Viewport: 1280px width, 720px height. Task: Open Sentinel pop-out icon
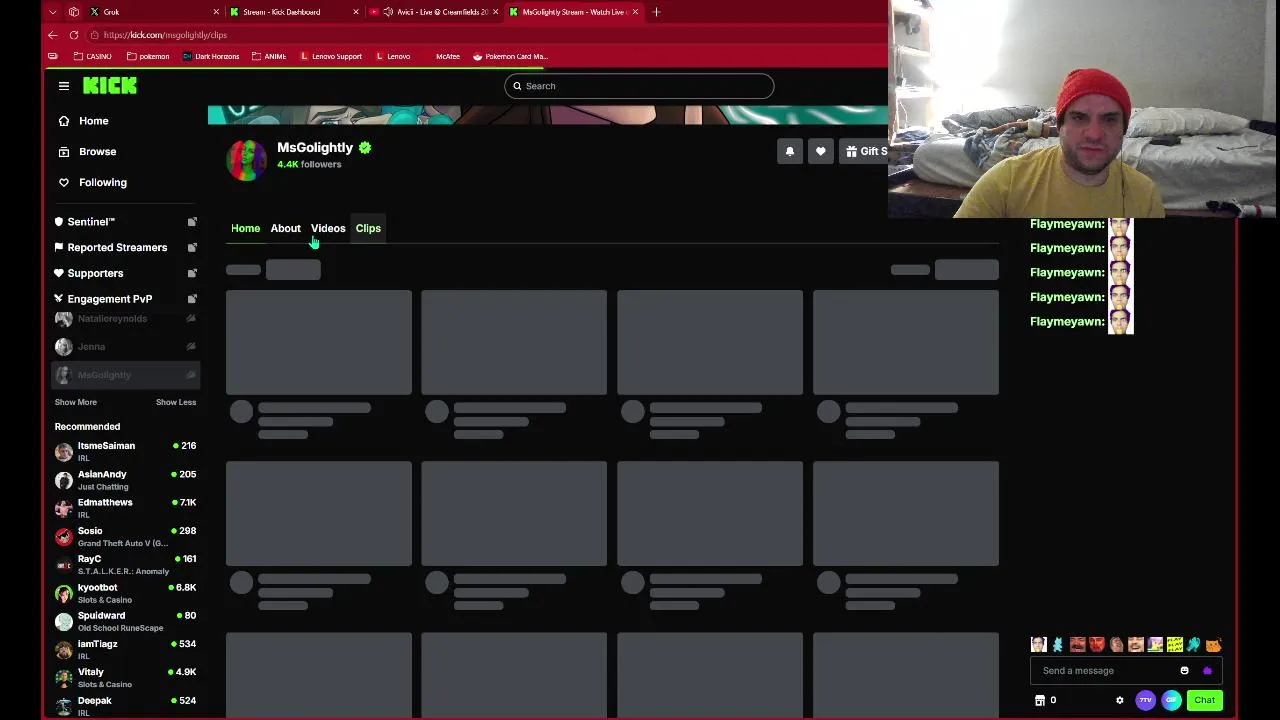192,222
